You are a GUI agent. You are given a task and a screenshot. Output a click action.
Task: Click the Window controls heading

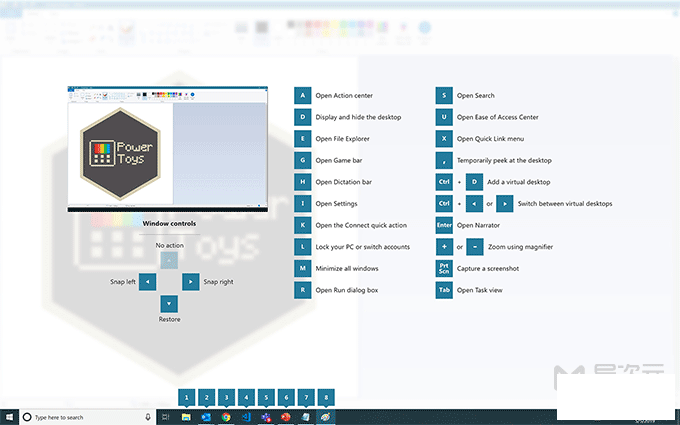(x=169, y=224)
